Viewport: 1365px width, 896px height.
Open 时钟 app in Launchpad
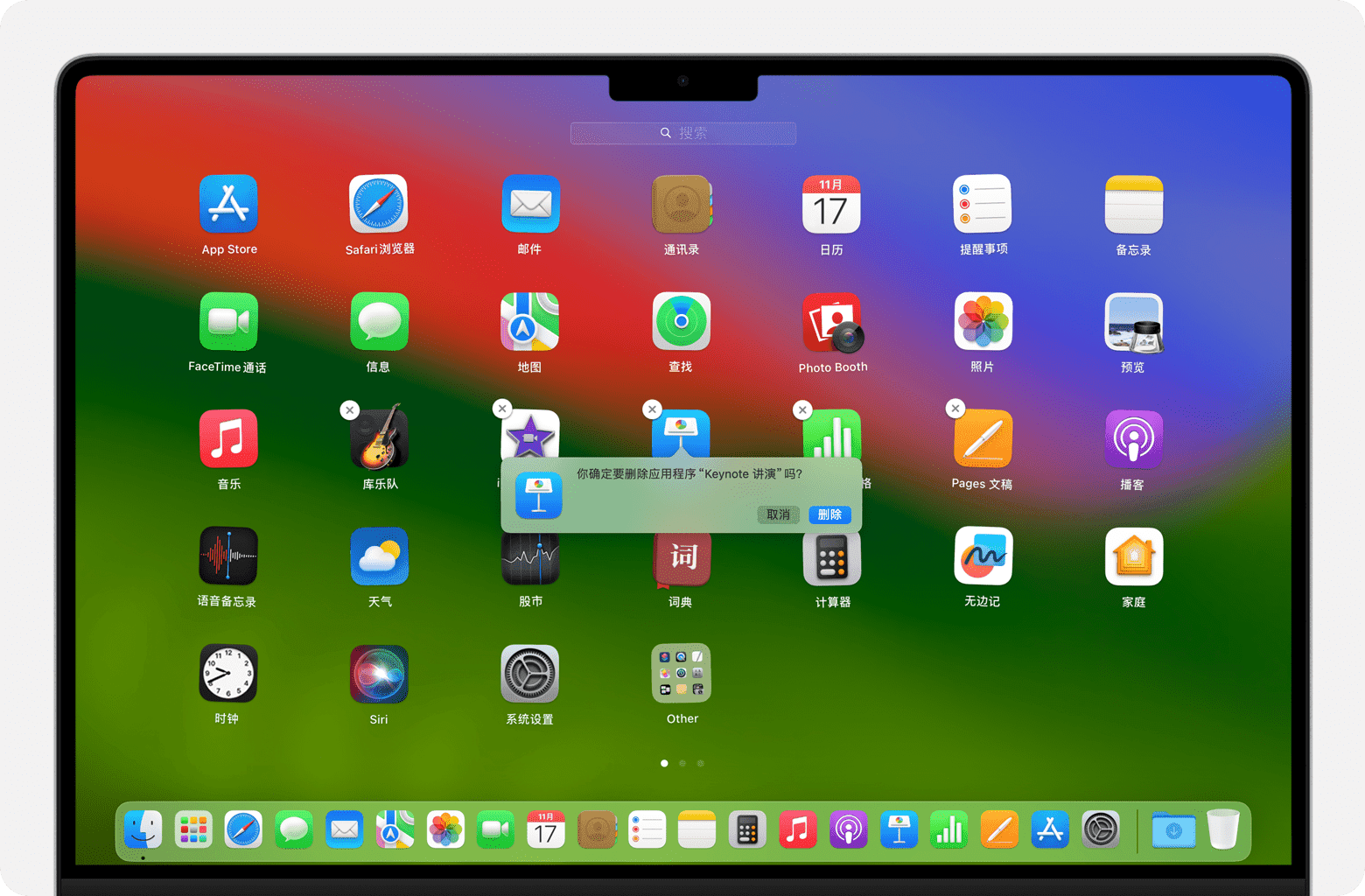pos(228,673)
